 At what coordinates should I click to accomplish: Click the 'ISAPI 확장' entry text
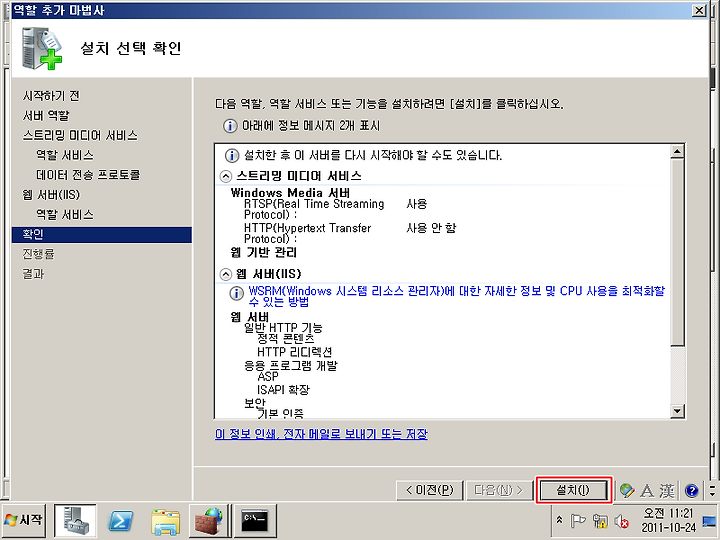coord(283,390)
